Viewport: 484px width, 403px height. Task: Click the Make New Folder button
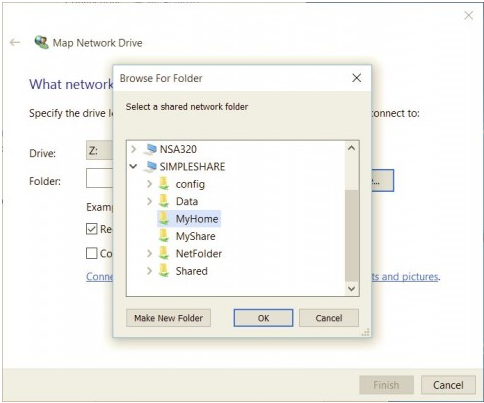[168, 318]
